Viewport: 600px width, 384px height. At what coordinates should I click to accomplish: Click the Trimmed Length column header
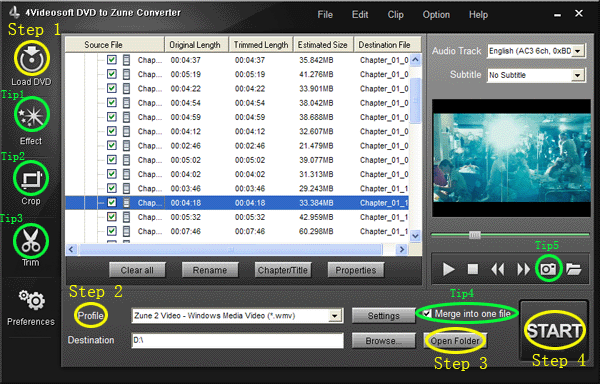click(x=261, y=45)
